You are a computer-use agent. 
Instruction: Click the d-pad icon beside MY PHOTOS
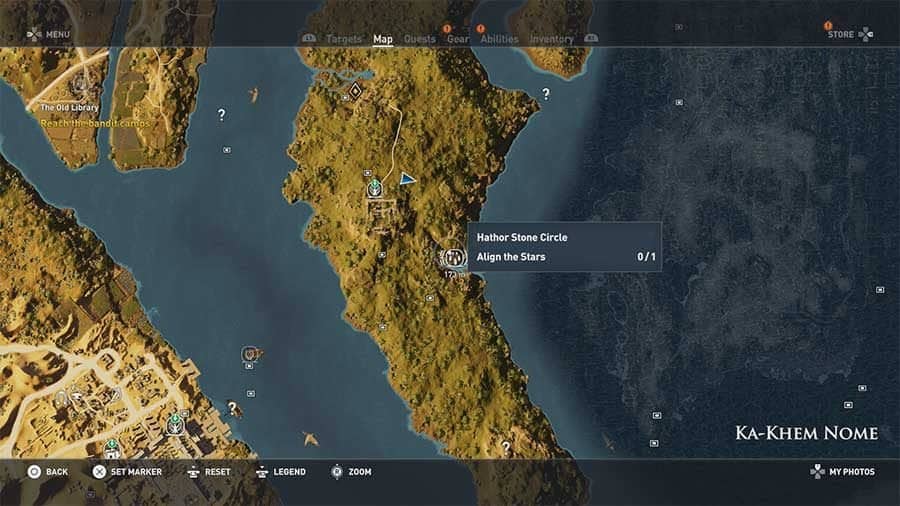tap(817, 472)
